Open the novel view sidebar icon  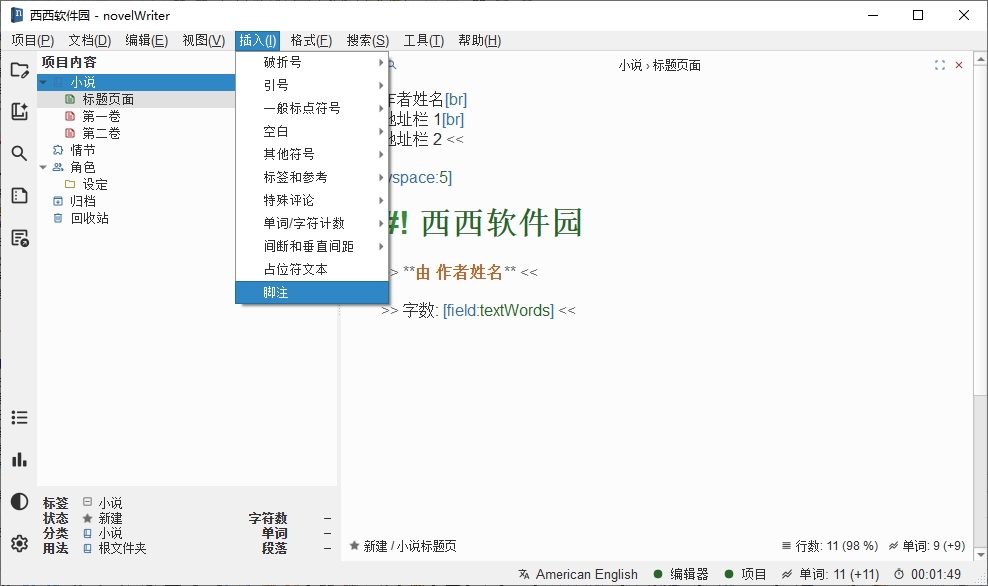[x=20, y=112]
